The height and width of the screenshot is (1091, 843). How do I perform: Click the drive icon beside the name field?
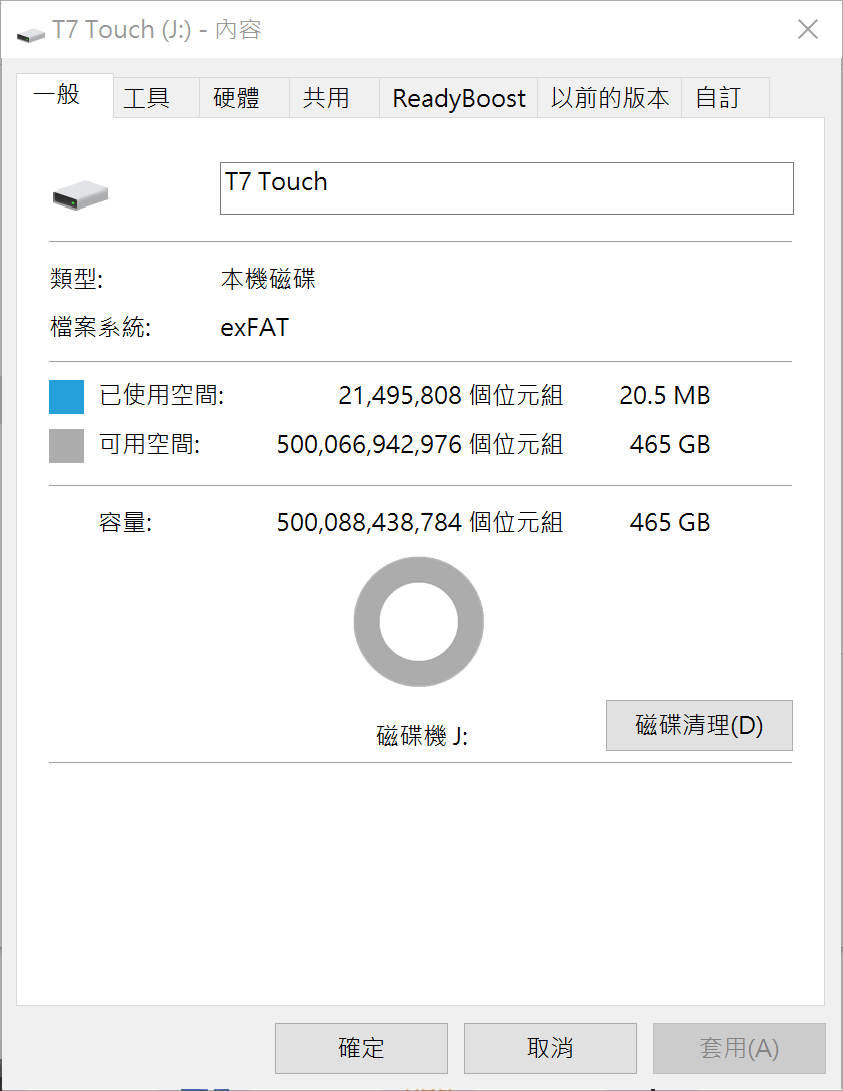80,194
